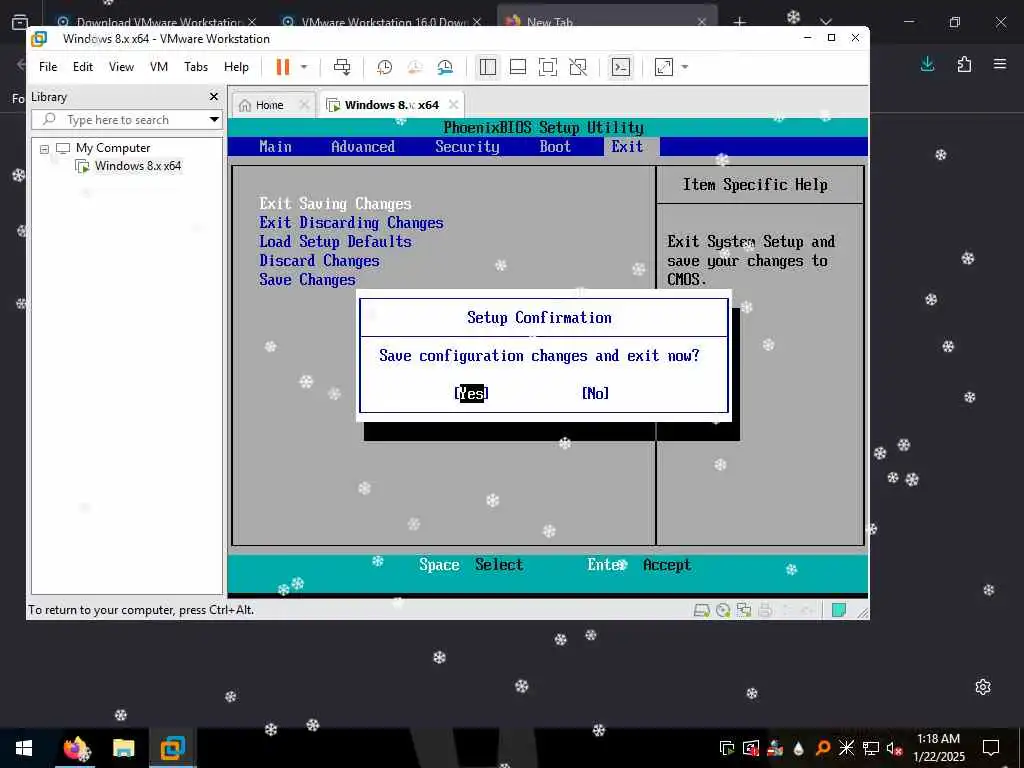Click the muted speaker tray icon
1024x768 pixels.
pos(894,748)
